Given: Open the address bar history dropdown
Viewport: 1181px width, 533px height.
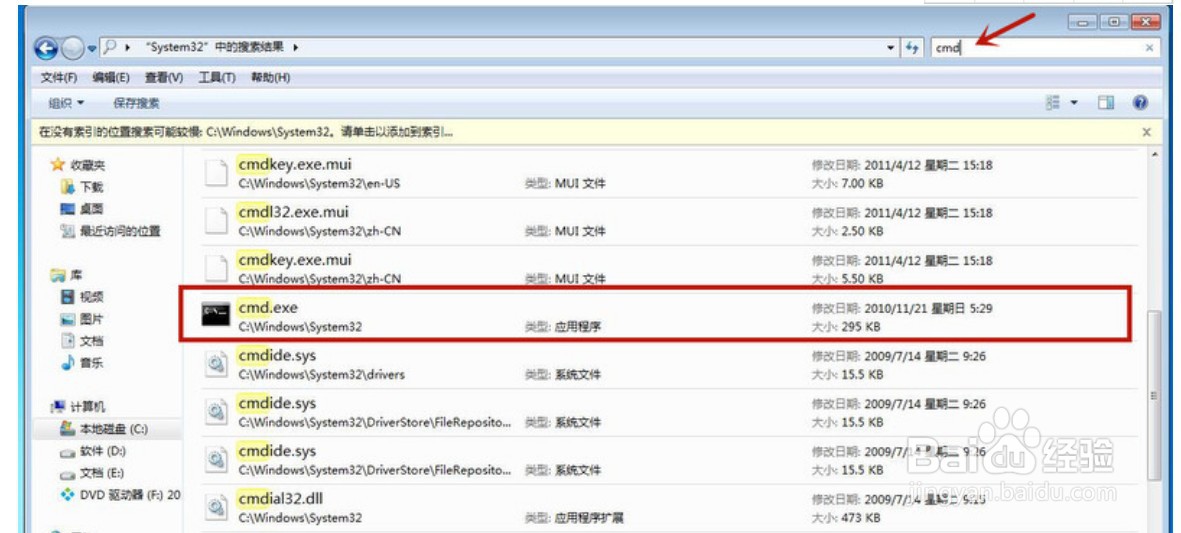Looking at the screenshot, I should (891, 47).
